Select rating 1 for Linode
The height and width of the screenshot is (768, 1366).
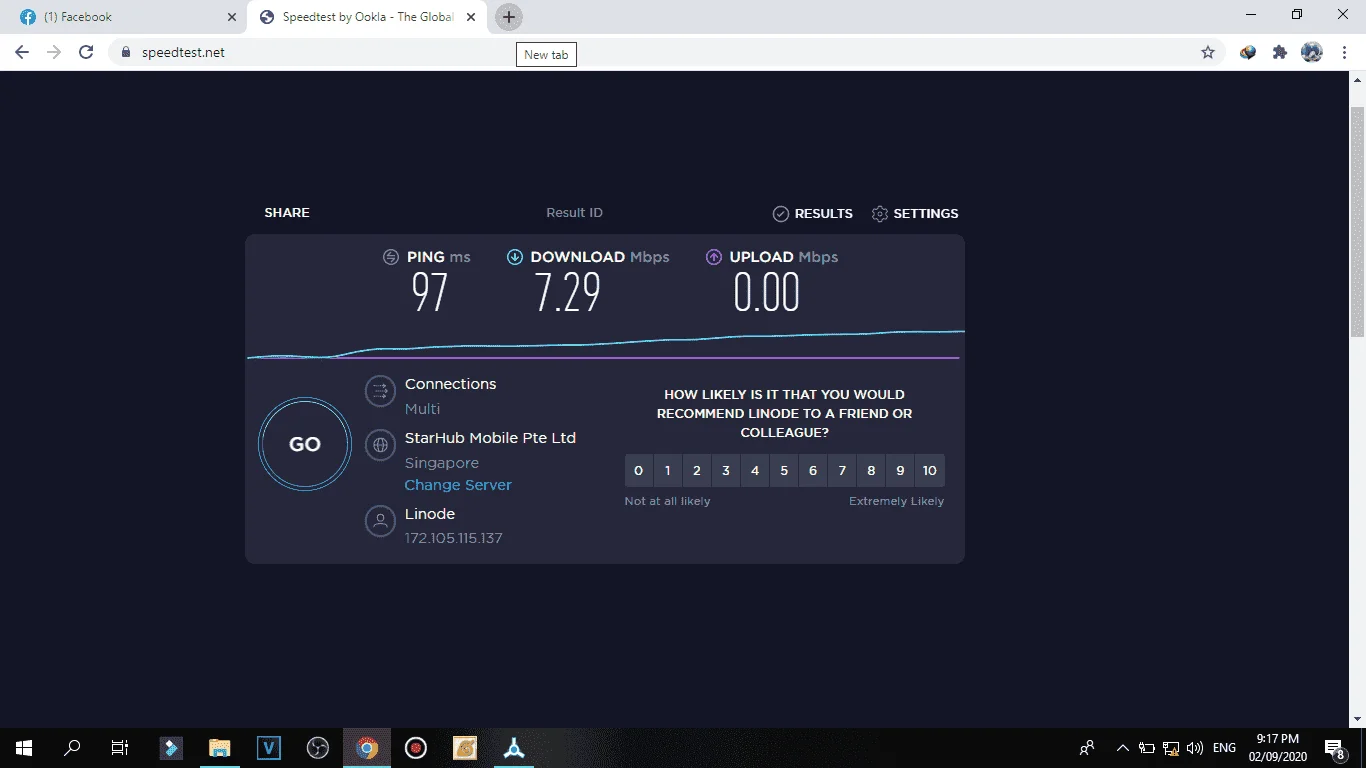668,471
